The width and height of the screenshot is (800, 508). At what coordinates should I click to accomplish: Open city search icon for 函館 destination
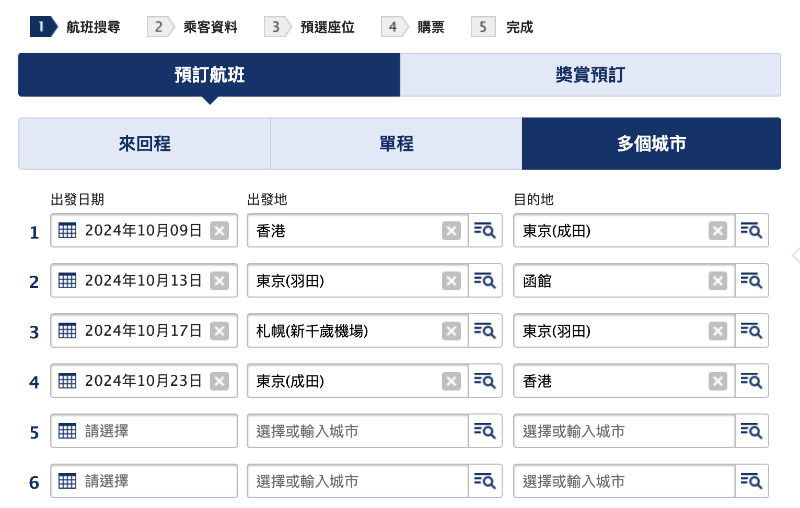(x=751, y=281)
